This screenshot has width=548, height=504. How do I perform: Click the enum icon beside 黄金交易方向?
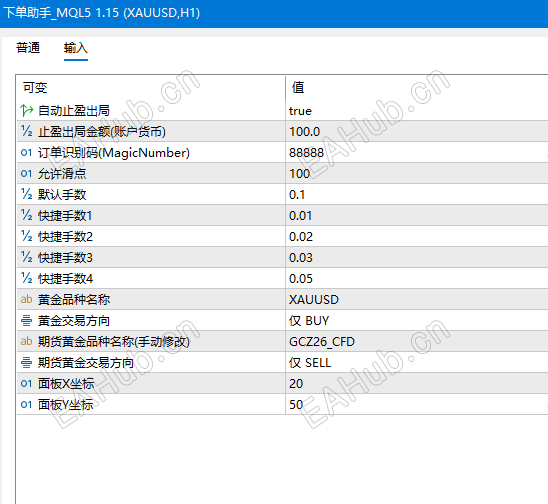[x=27, y=321]
